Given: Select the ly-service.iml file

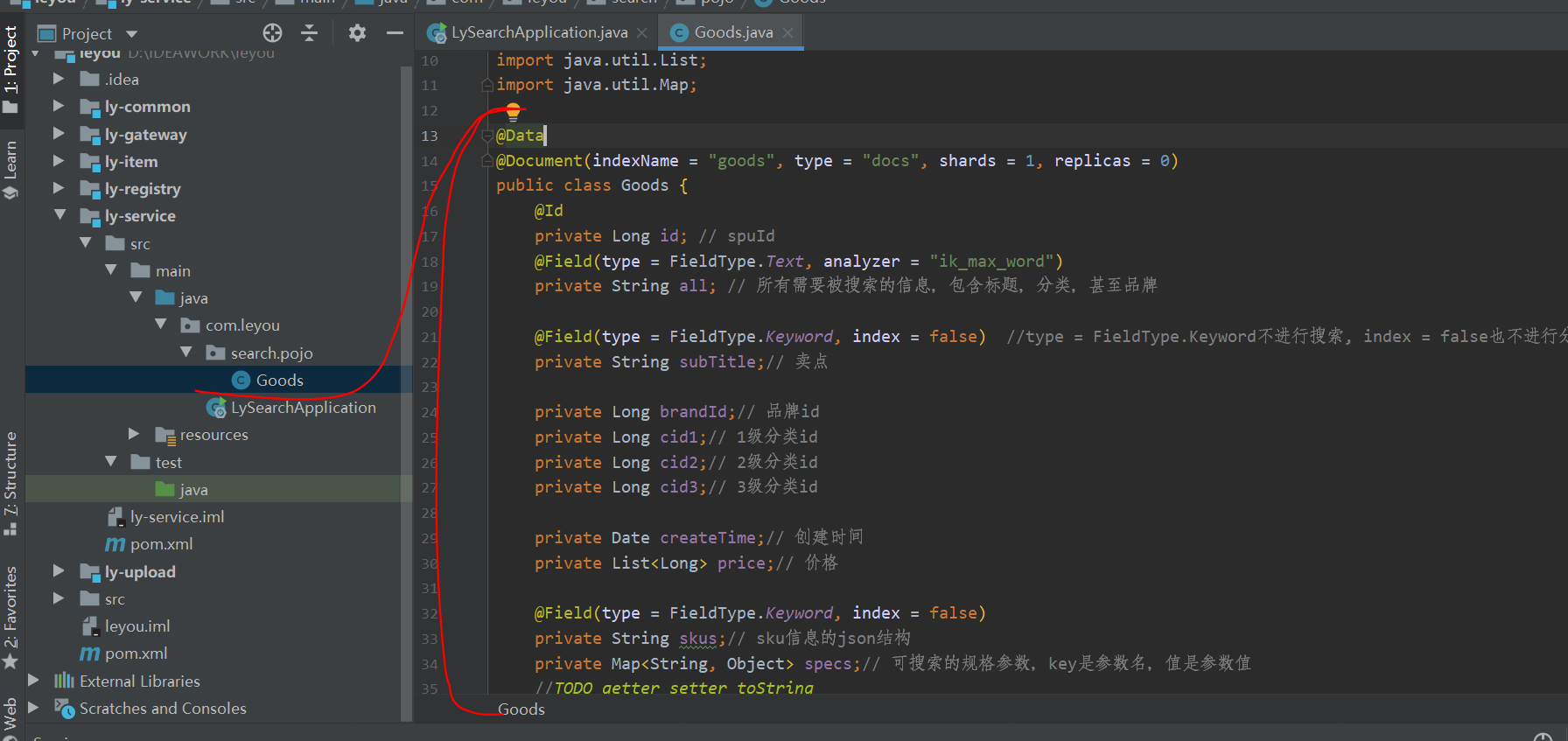Looking at the screenshot, I should (x=177, y=517).
